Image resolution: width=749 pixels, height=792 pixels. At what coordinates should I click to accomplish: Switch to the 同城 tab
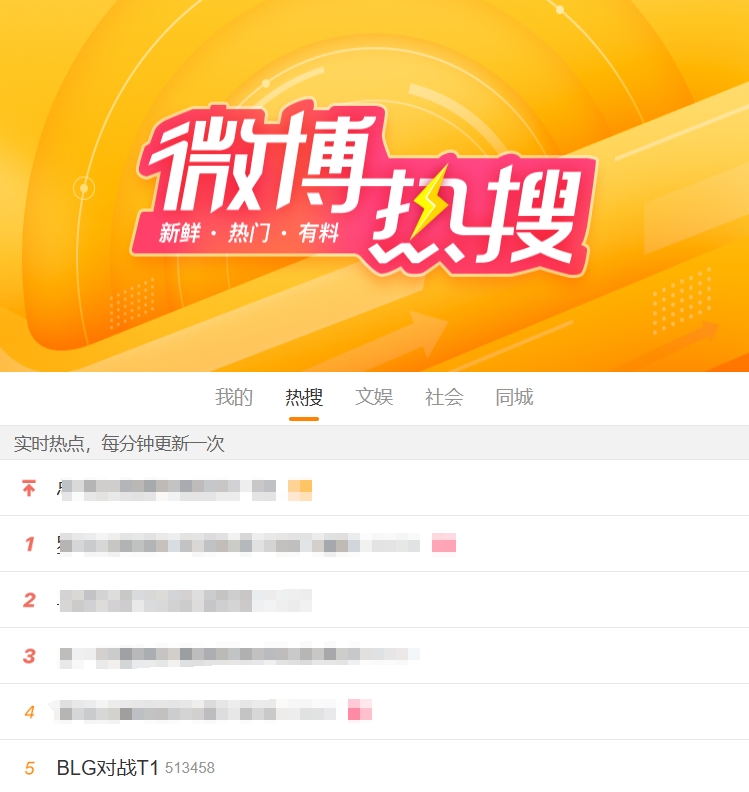click(514, 397)
